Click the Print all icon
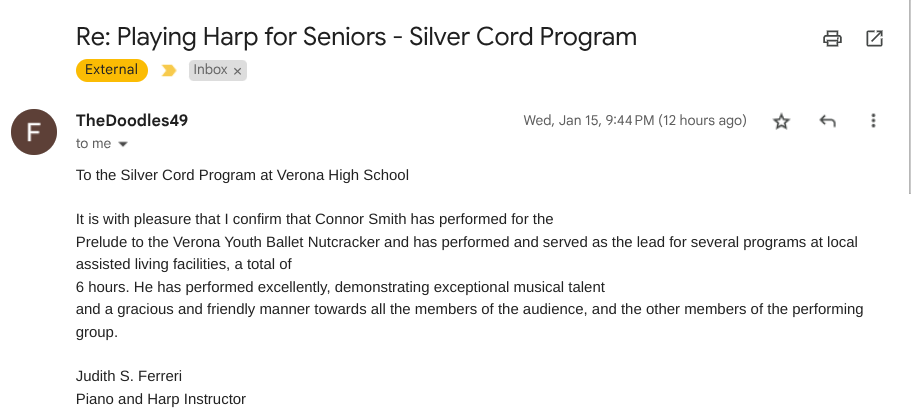 [x=832, y=39]
